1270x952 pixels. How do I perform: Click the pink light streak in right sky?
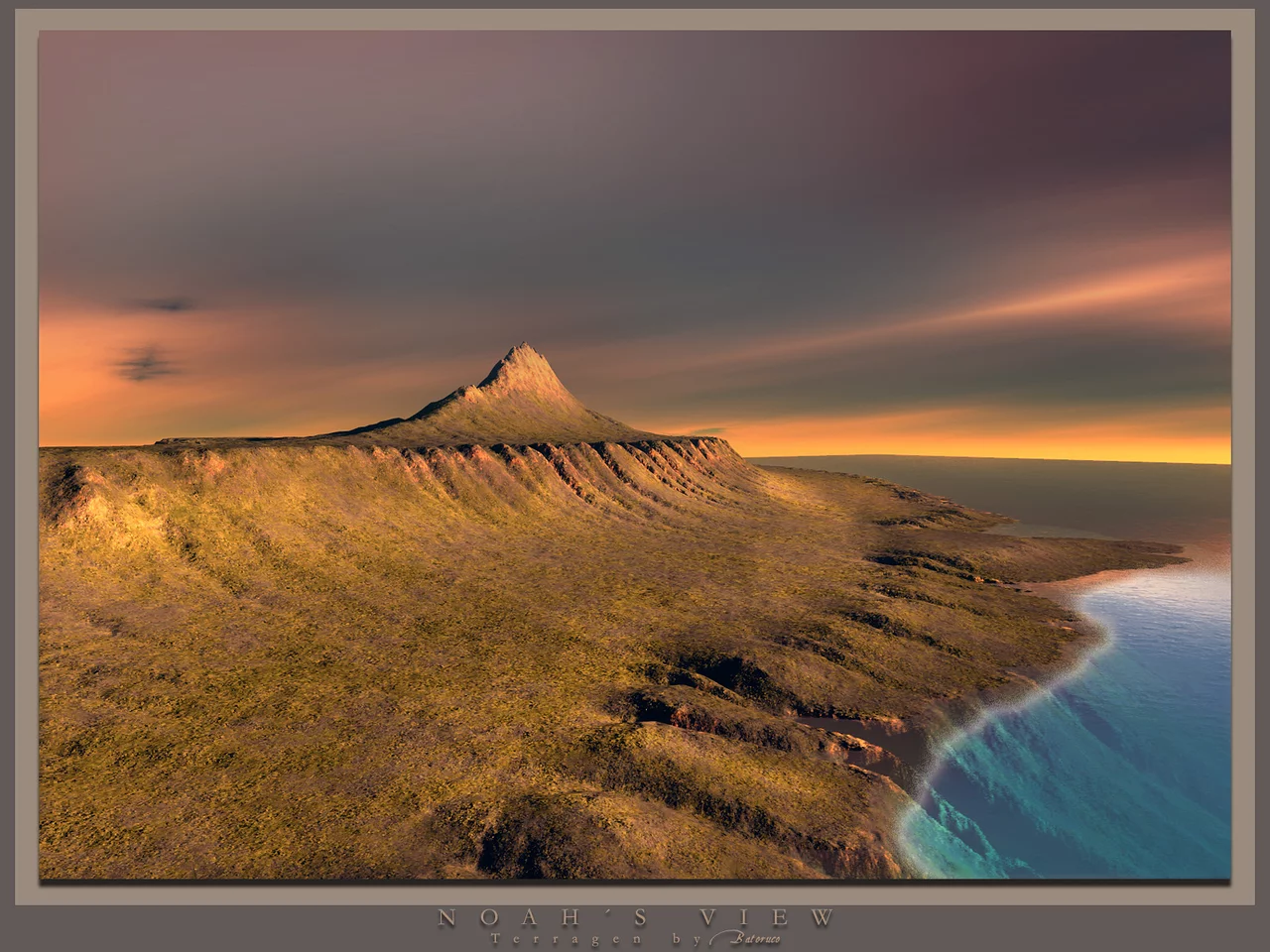(1091, 293)
